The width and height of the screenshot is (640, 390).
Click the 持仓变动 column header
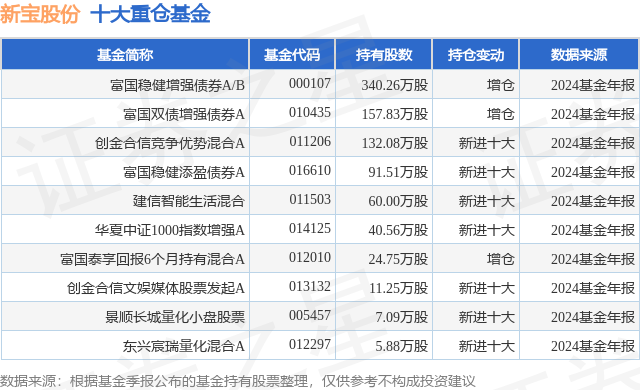click(476, 55)
